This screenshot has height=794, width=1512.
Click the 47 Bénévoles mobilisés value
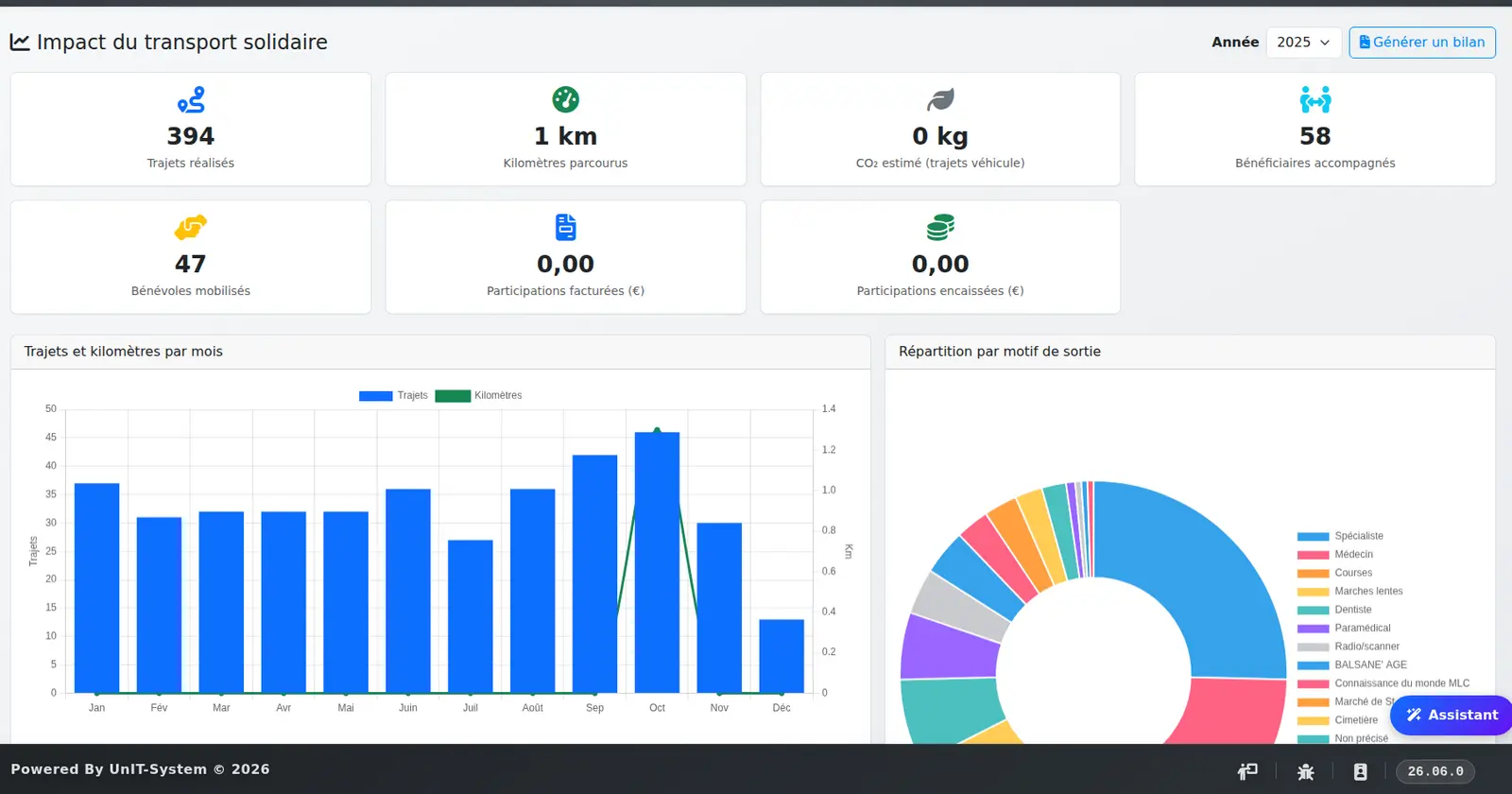[x=191, y=264]
